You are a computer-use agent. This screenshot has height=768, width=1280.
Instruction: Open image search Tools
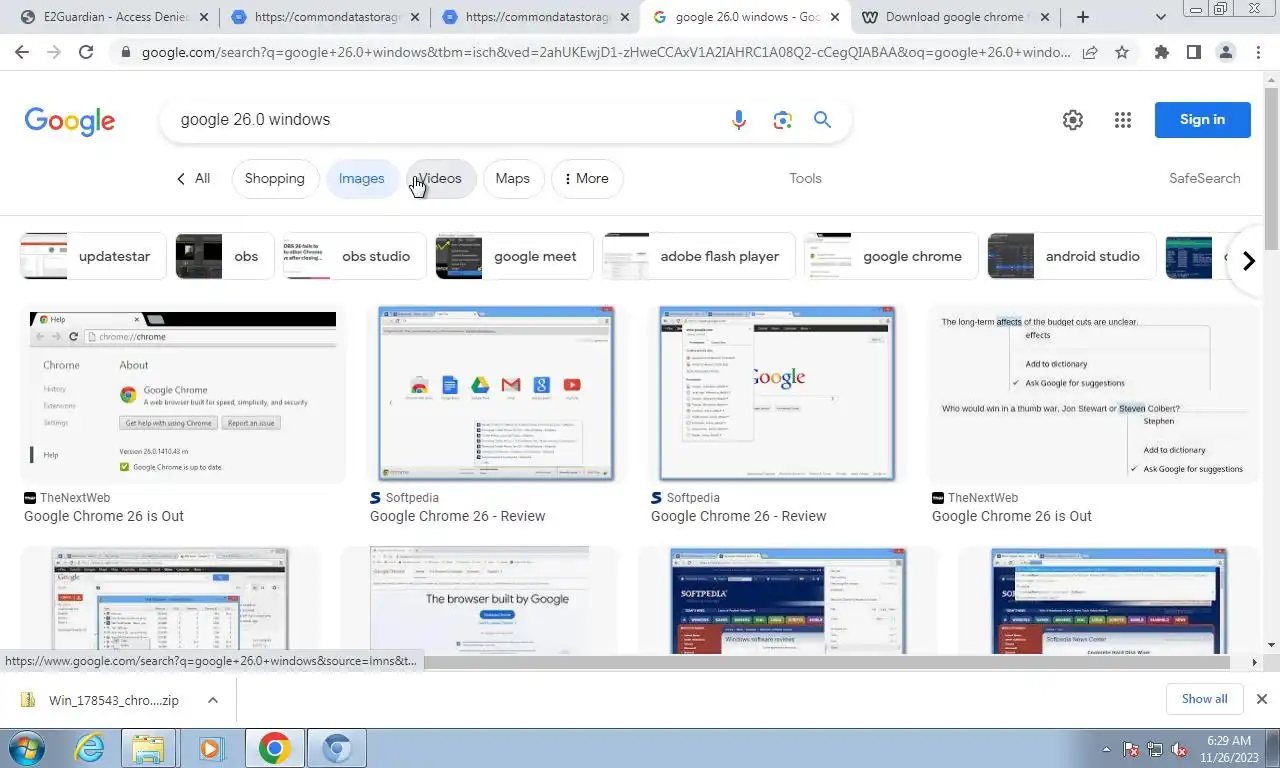[x=805, y=179]
